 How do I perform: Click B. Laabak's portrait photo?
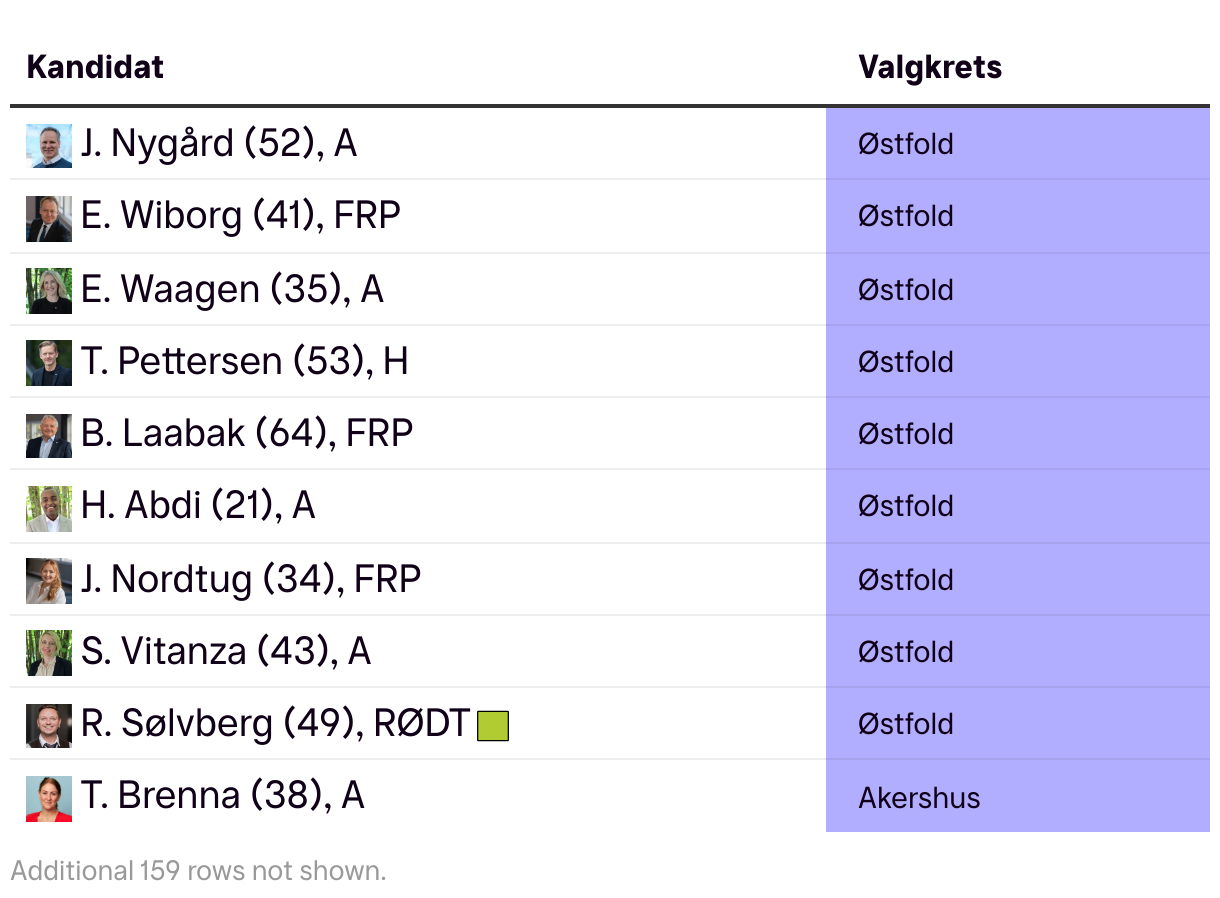click(49, 435)
